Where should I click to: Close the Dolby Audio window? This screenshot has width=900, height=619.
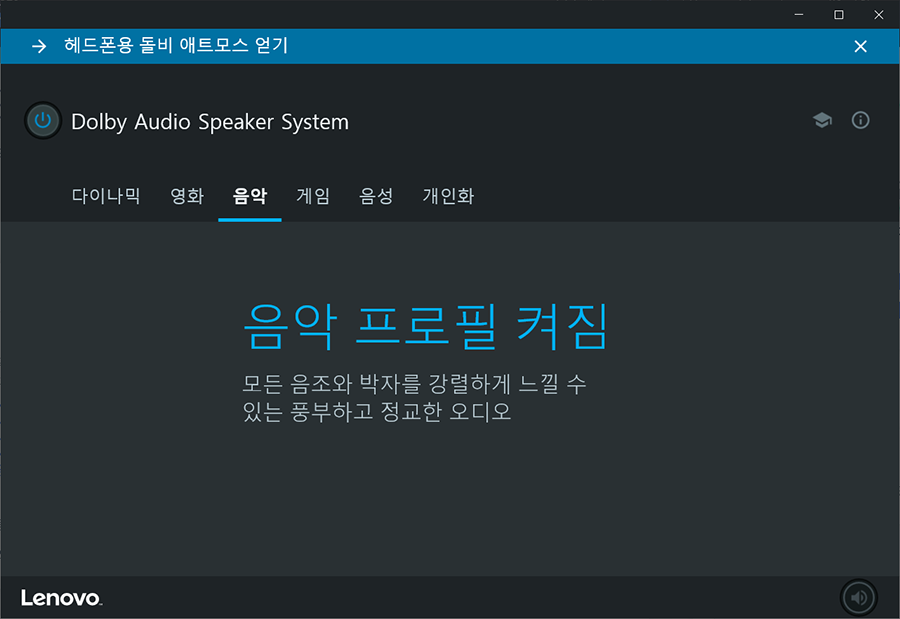[x=878, y=14]
